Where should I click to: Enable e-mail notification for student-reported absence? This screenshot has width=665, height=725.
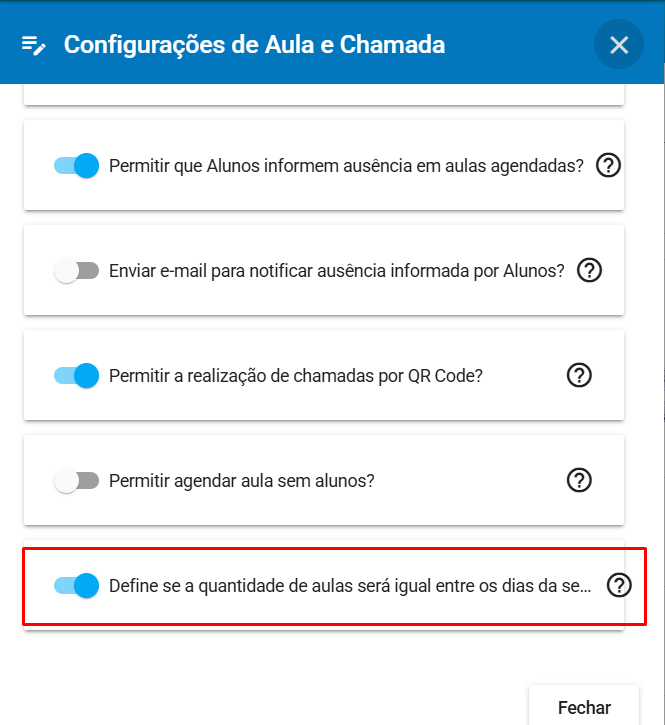click(76, 270)
